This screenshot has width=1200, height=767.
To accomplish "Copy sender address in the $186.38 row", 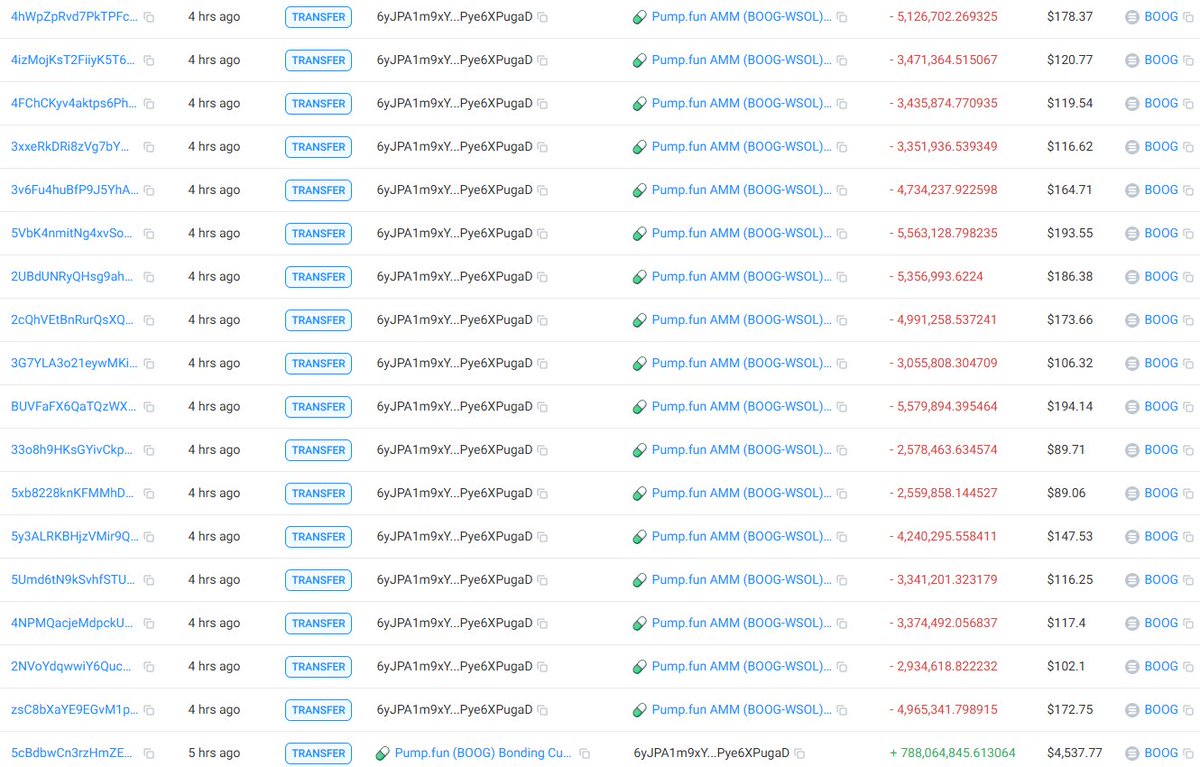I will [x=542, y=277].
